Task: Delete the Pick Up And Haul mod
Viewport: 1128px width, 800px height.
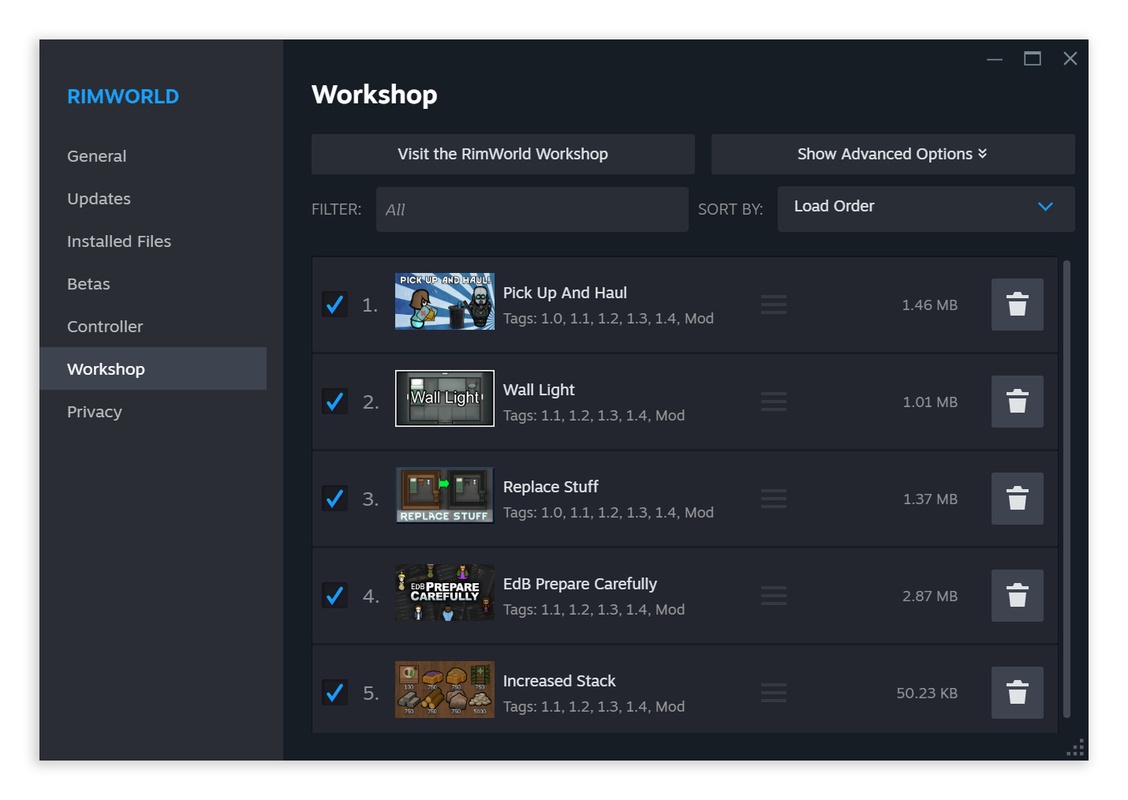Action: (x=1017, y=305)
